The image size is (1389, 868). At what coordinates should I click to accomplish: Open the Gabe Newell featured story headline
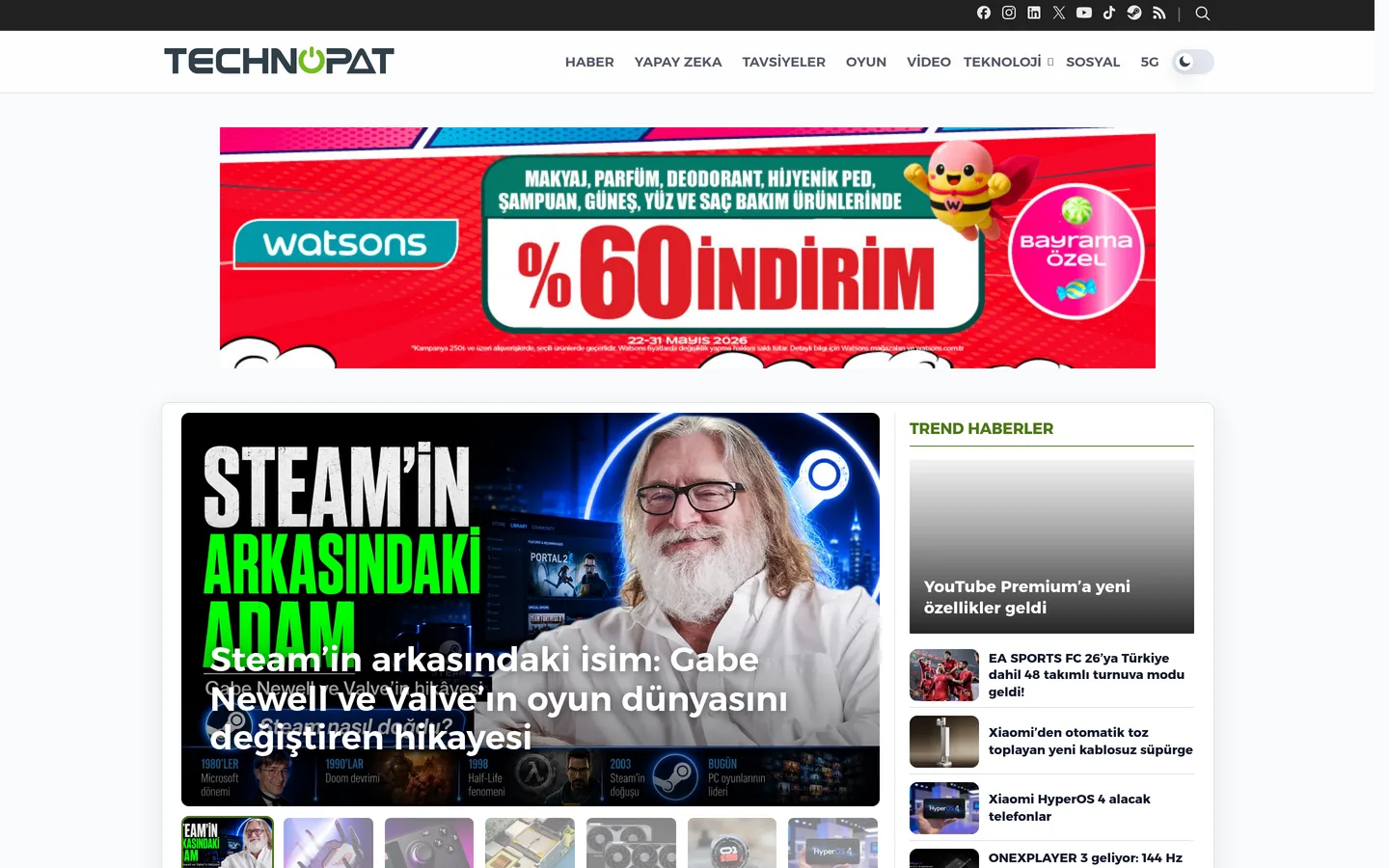click(499, 698)
